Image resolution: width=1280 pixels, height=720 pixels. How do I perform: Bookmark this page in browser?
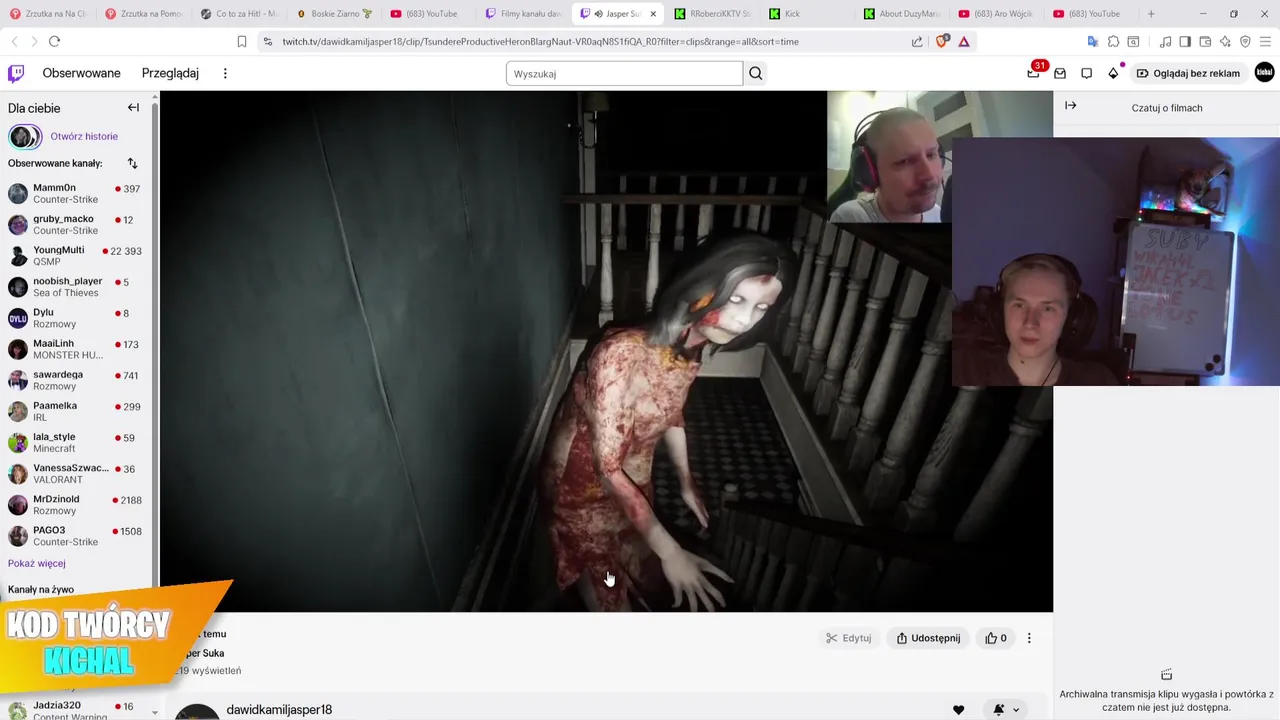[241, 41]
